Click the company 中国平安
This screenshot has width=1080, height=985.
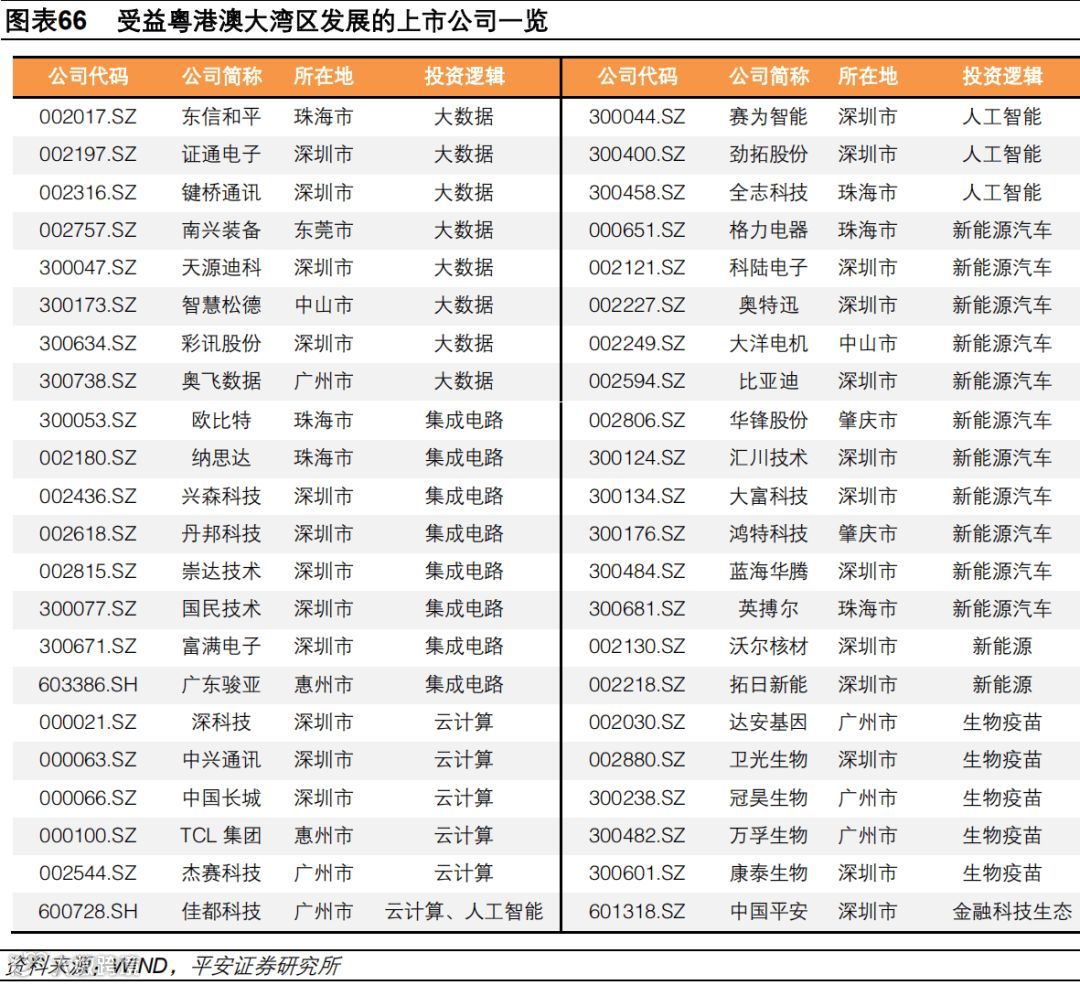click(768, 911)
